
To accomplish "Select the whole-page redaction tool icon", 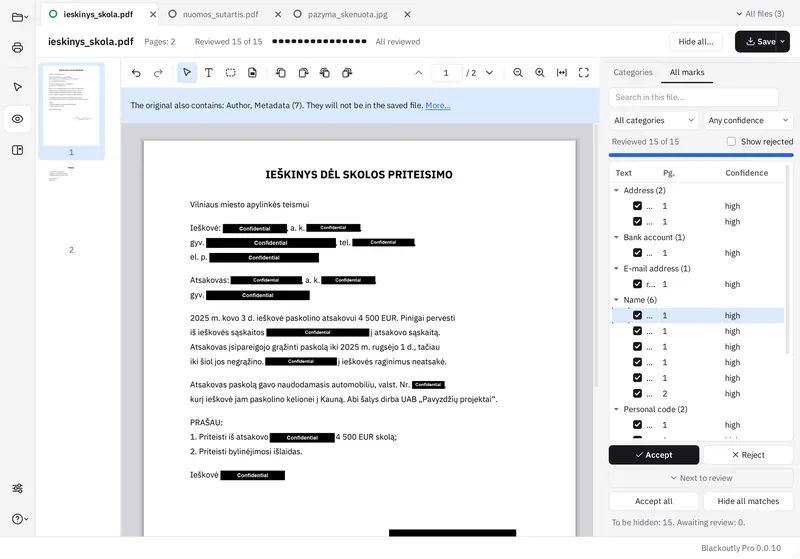I will [x=252, y=73].
